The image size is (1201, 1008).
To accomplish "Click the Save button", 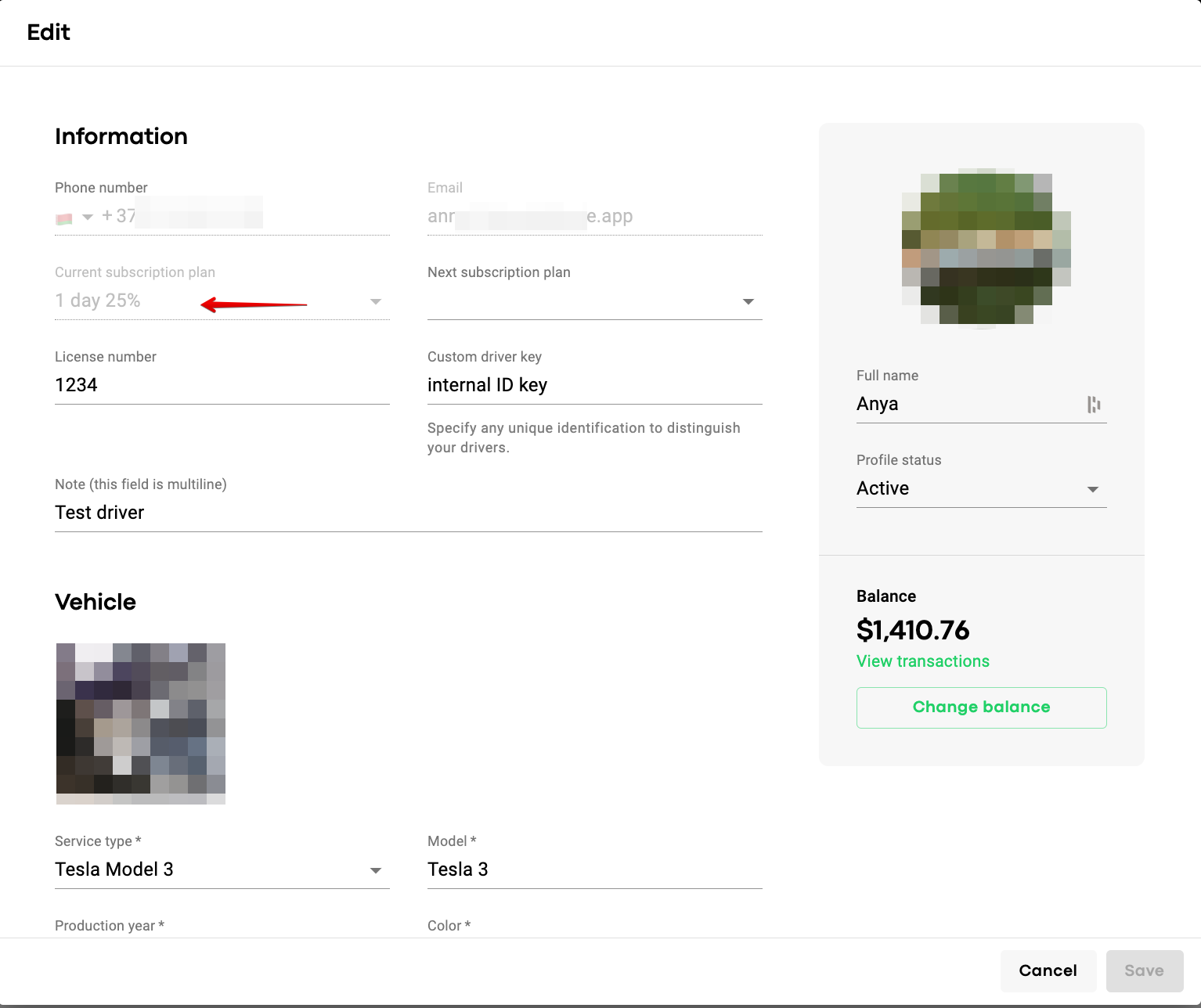I will pyautogui.click(x=1145, y=970).
